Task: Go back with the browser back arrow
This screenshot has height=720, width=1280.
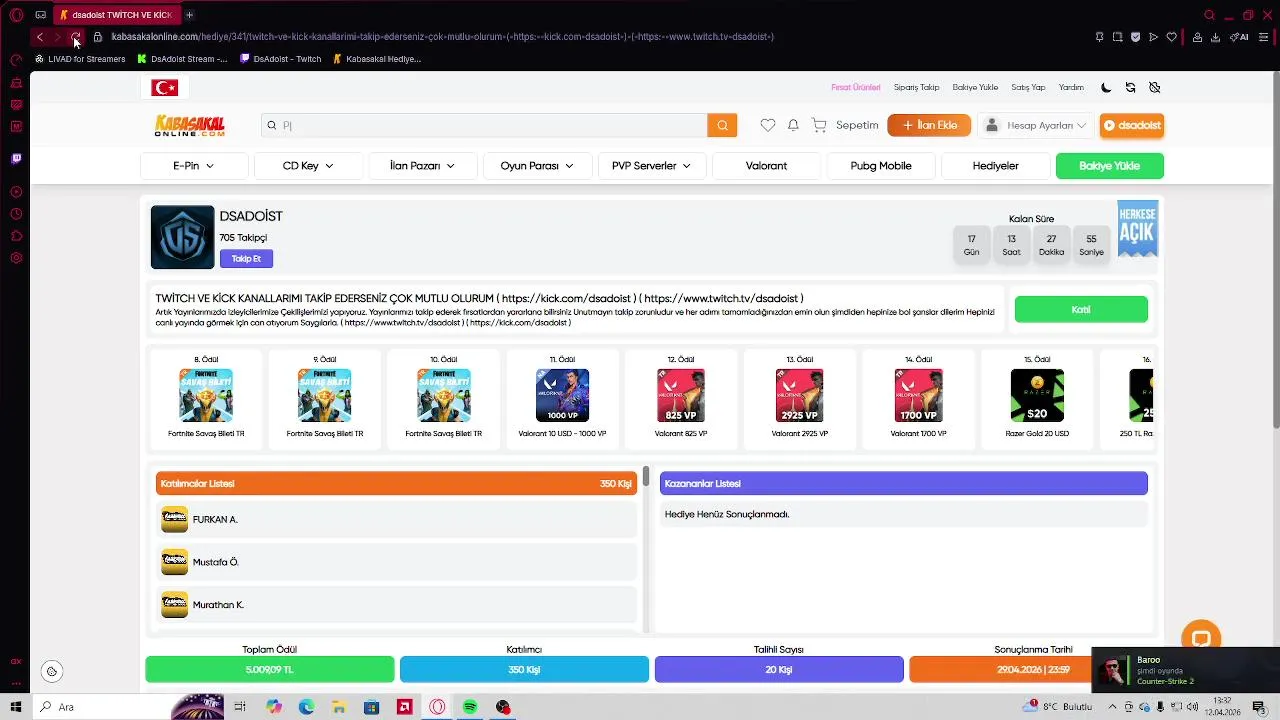Action: (39, 37)
